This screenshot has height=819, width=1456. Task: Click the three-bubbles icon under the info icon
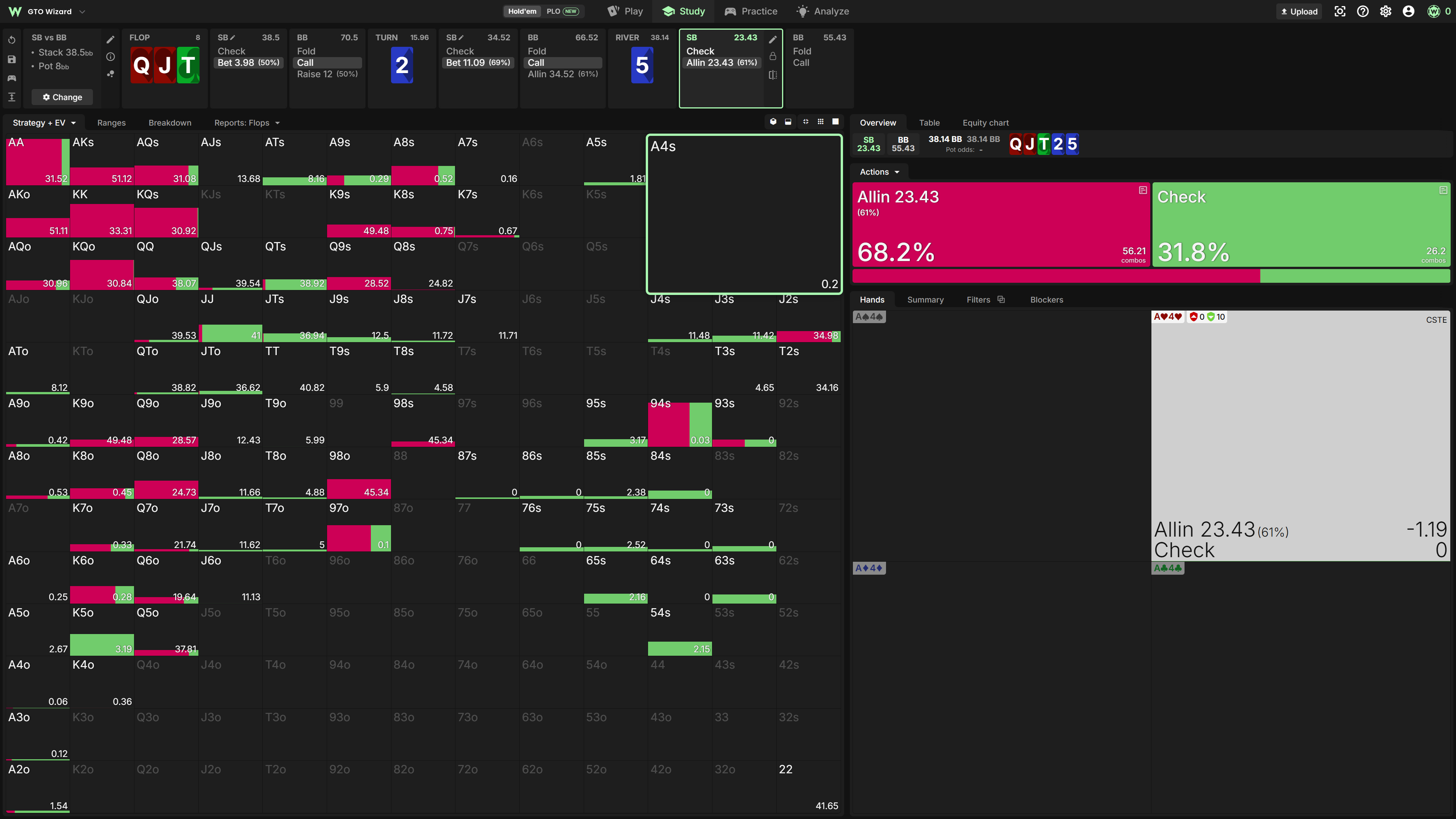111,74
